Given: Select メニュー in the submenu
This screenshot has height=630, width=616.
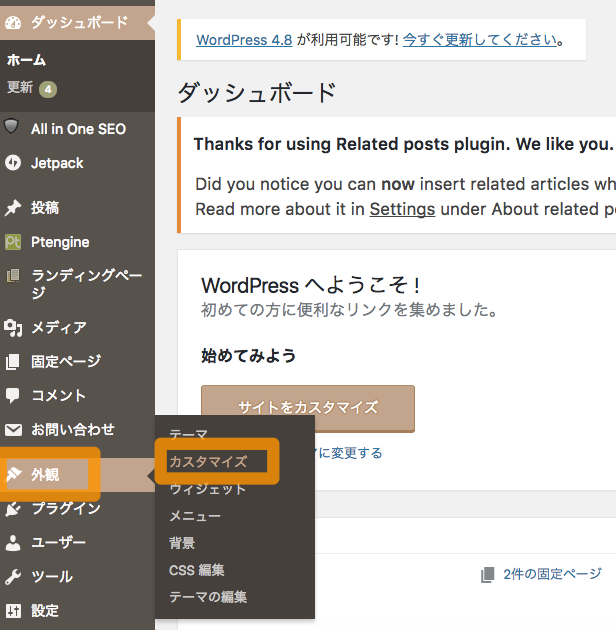Looking at the screenshot, I should coord(195,516).
